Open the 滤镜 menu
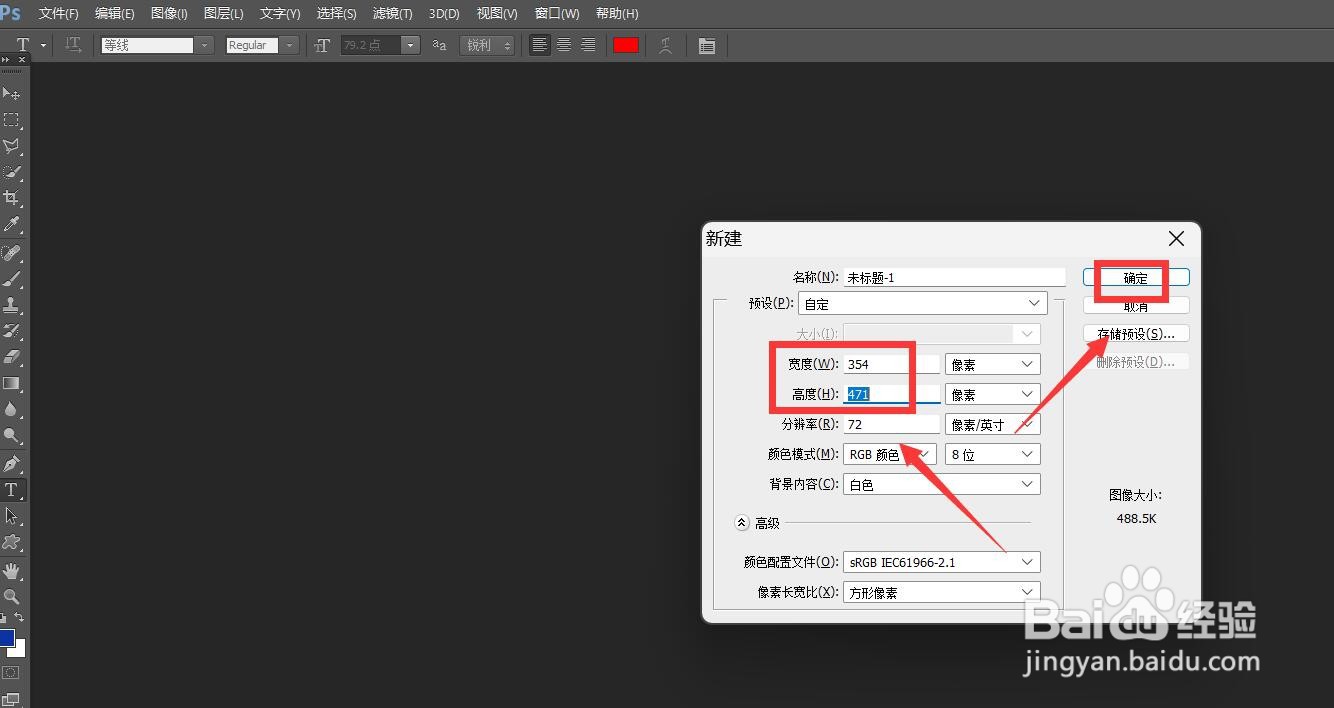The width and height of the screenshot is (1334, 708). click(x=392, y=13)
